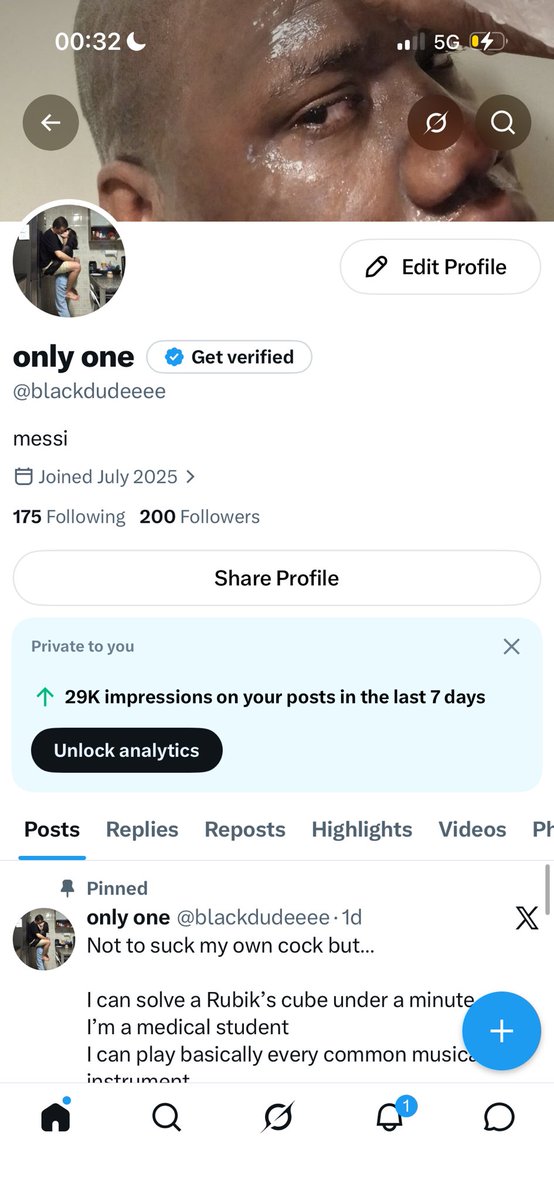Image resolution: width=554 pixels, height=1200 pixels.
Task: Tap Share Profile button
Action: point(277,578)
